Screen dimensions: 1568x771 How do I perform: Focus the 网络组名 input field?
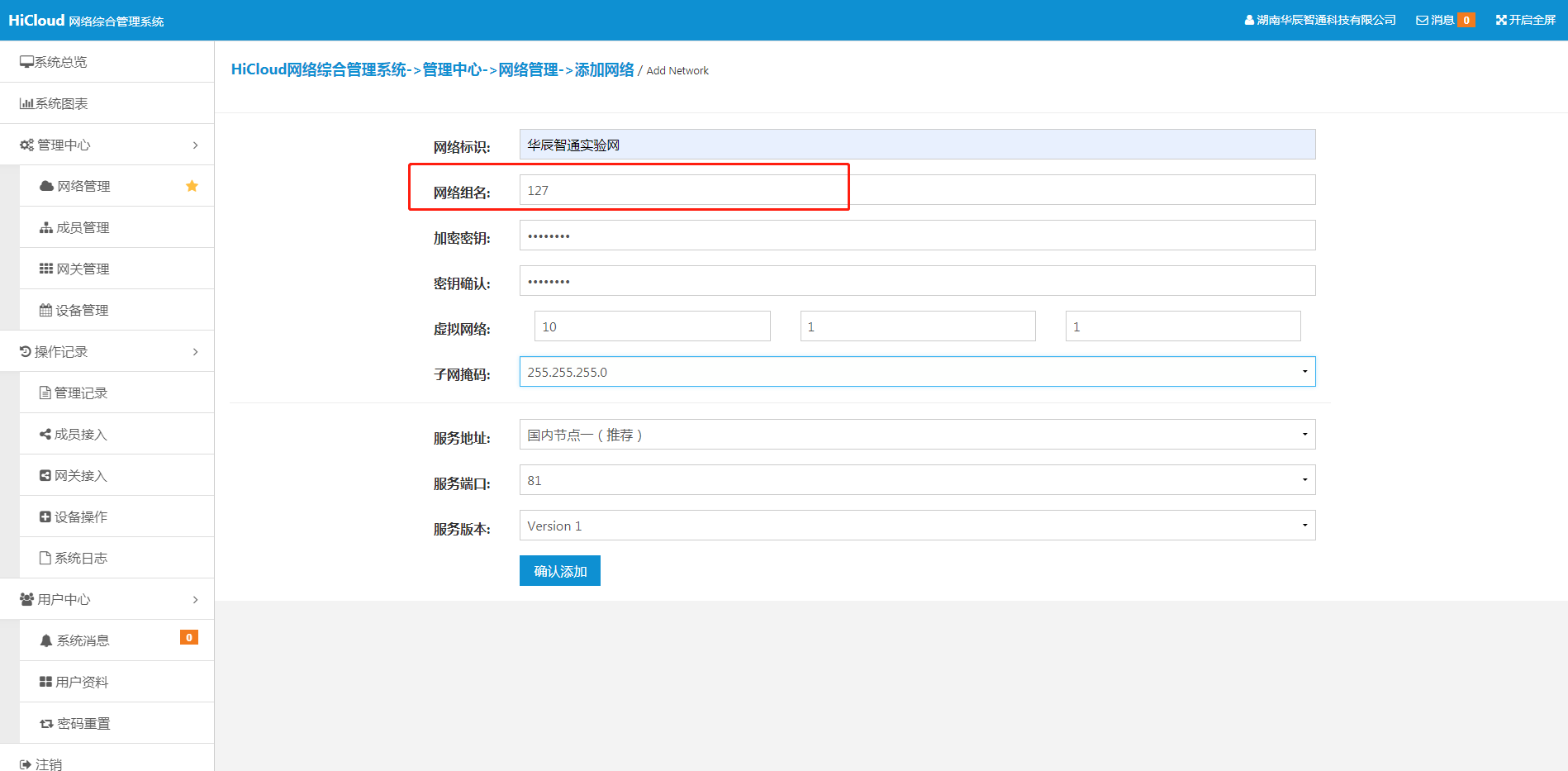point(916,190)
